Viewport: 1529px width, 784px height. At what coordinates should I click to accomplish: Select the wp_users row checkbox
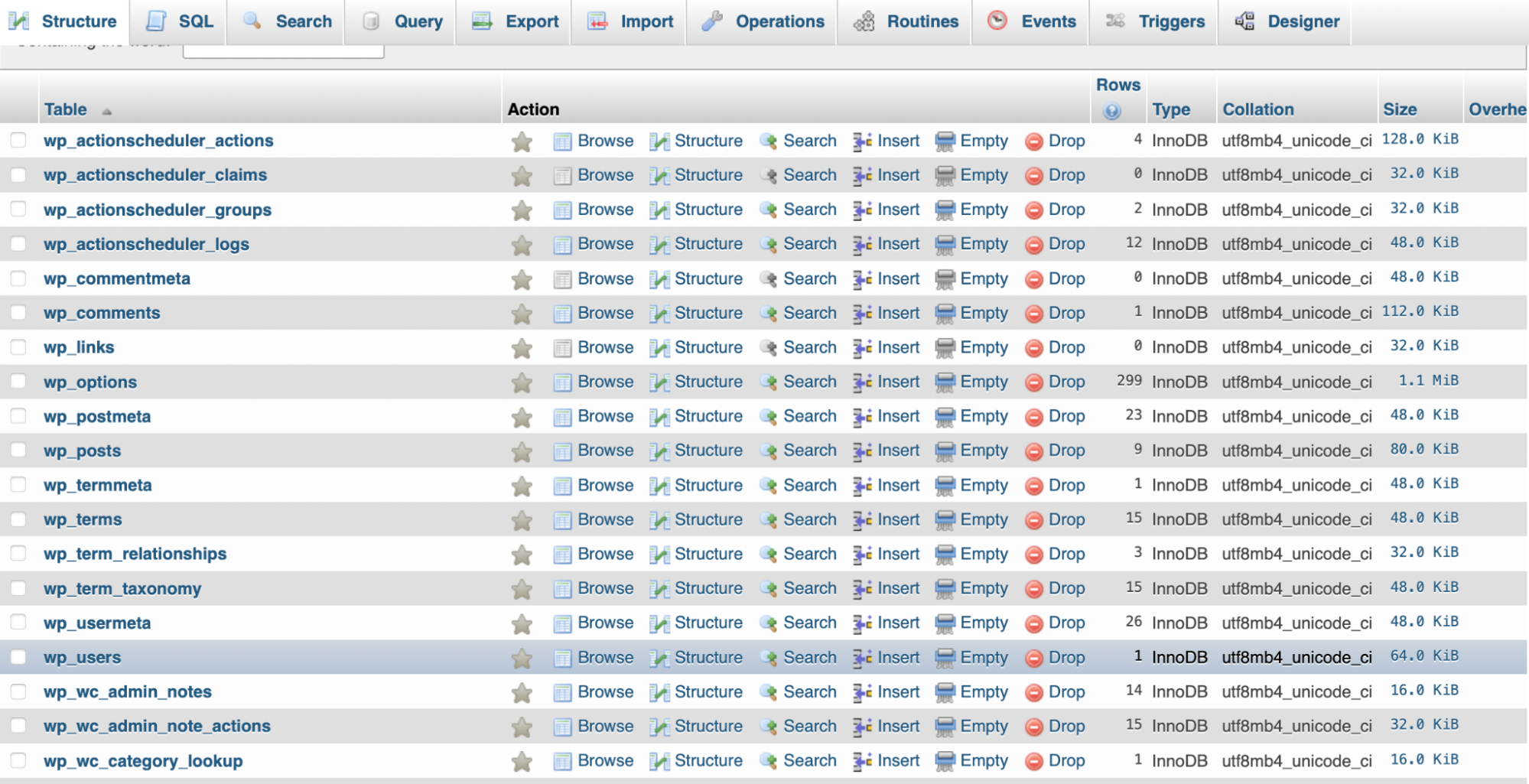click(x=18, y=657)
